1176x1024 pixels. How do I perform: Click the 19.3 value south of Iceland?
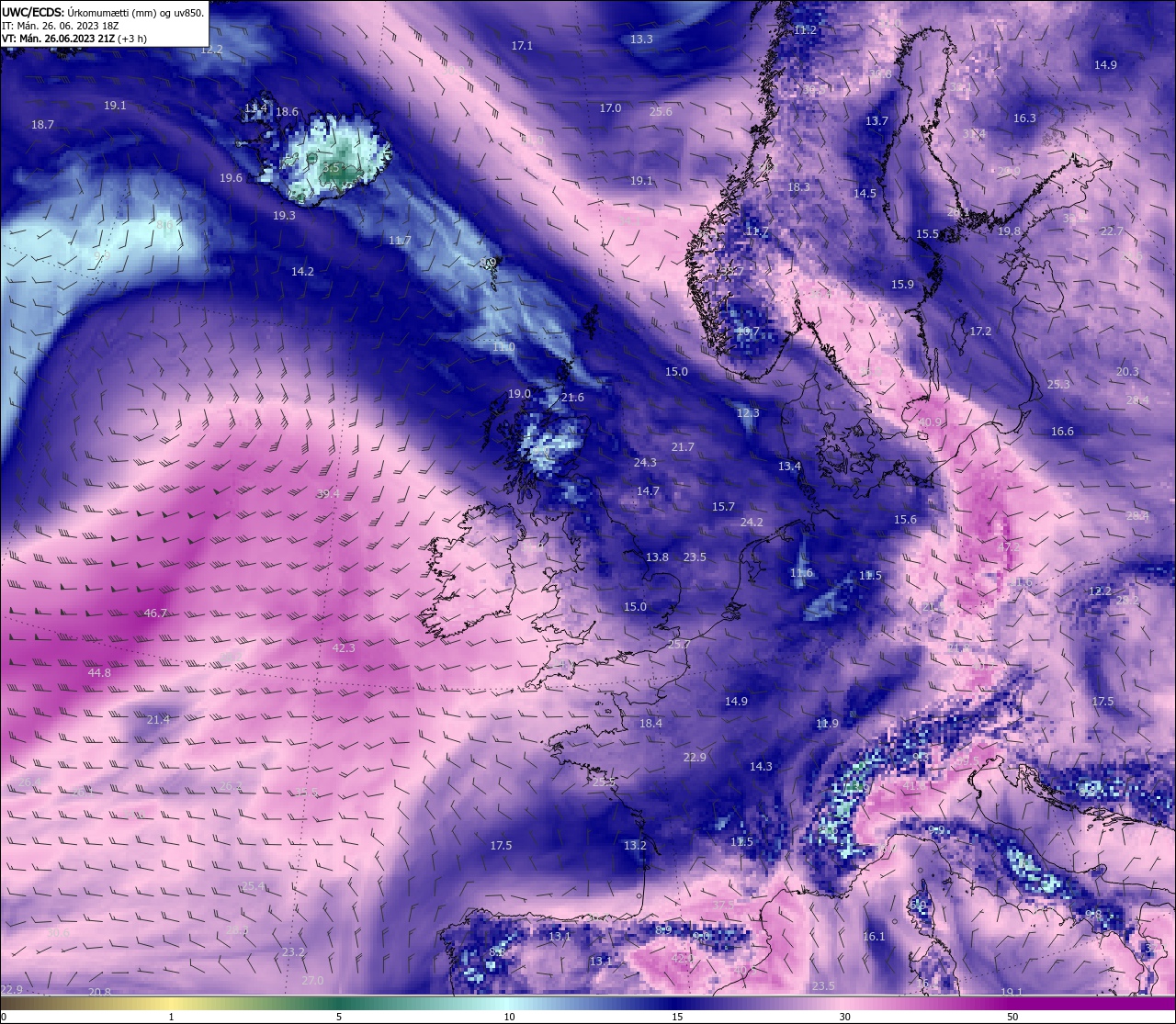tap(284, 216)
